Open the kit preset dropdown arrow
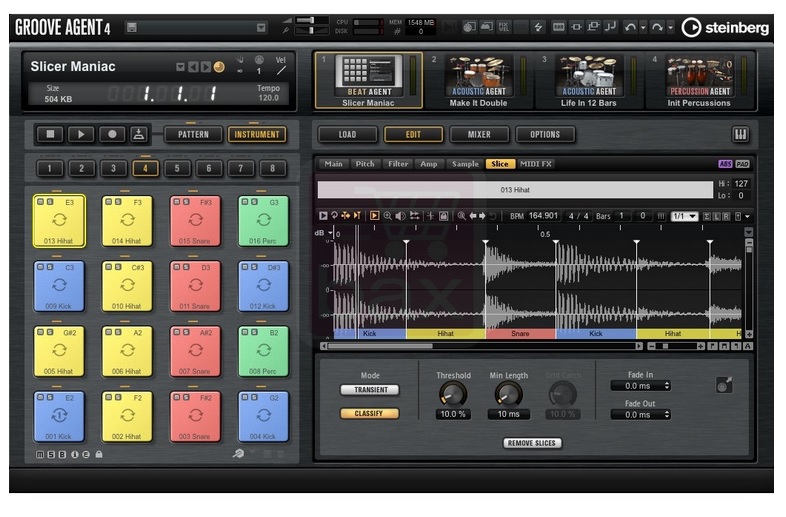The width and height of the screenshot is (786, 517). click(180, 67)
